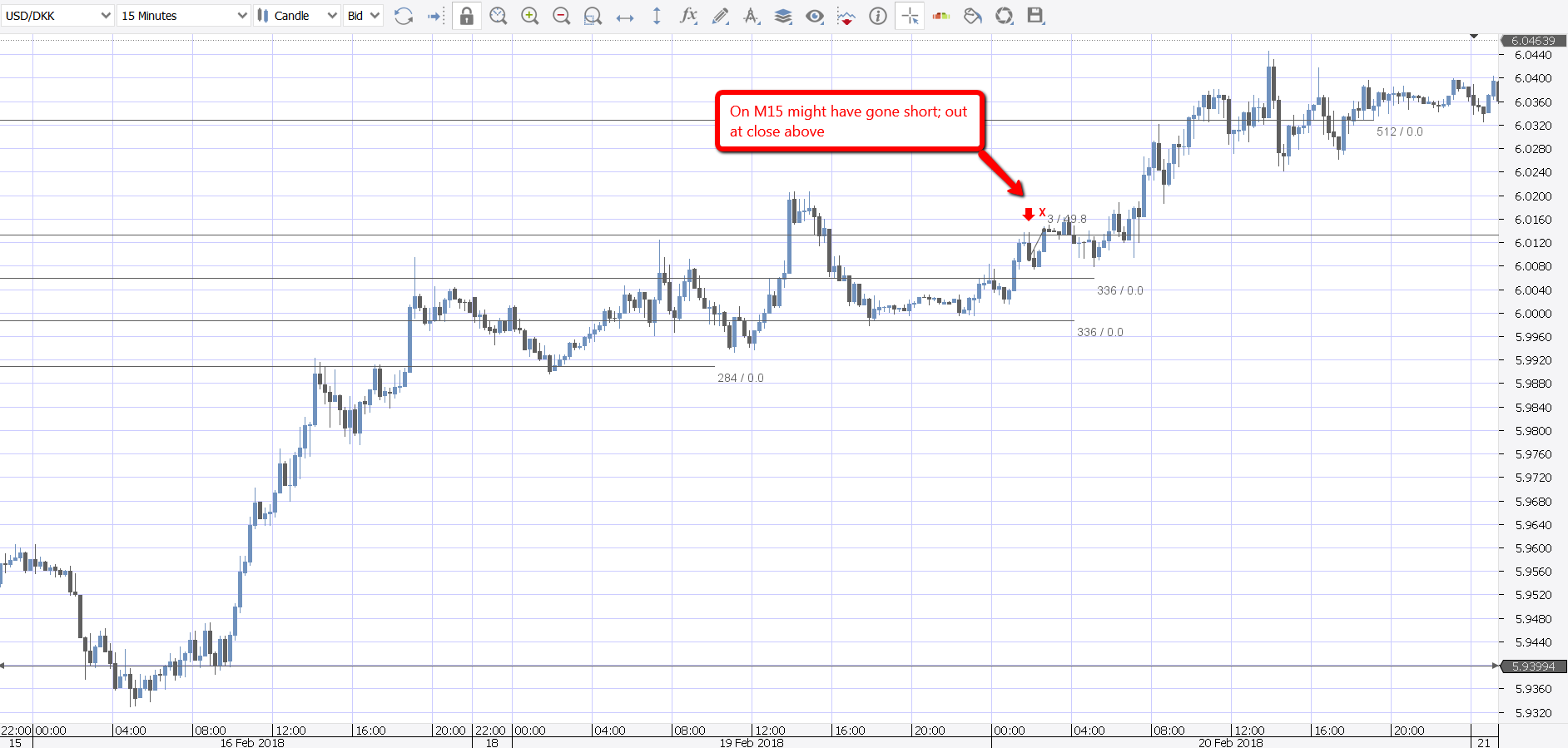Toggle the crosshair cursor tool
1568x748 pixels.
tap(911, 16)
